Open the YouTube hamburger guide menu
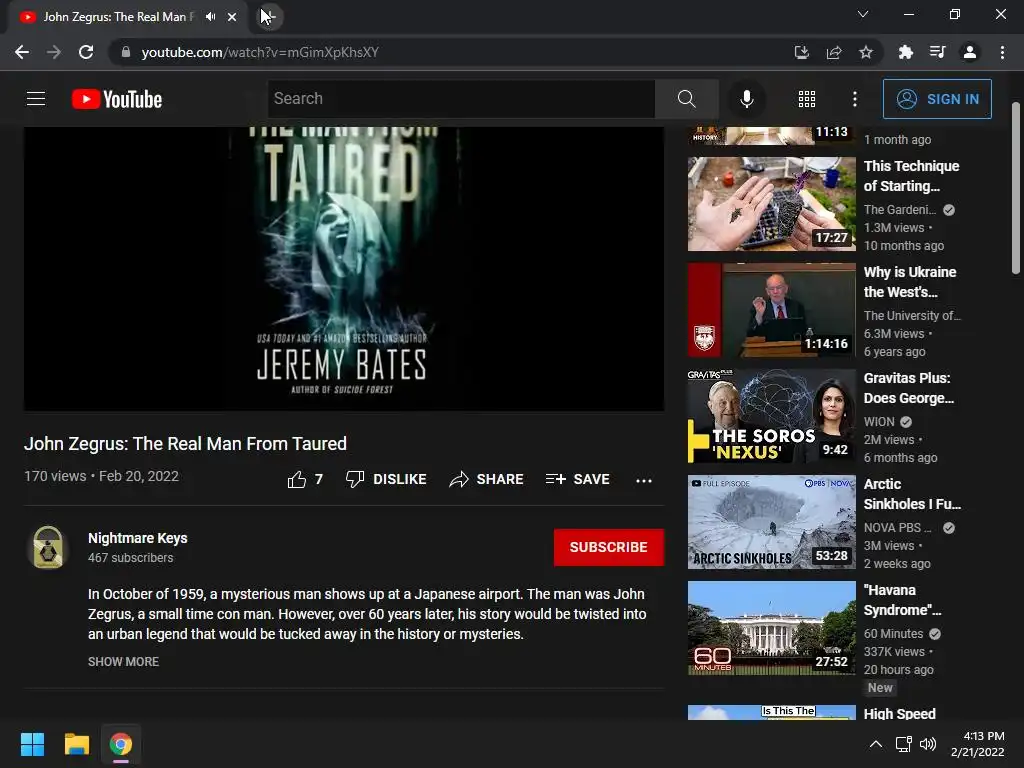The width and height of the screenshot is (1024, 768). [x=36, y=99]
